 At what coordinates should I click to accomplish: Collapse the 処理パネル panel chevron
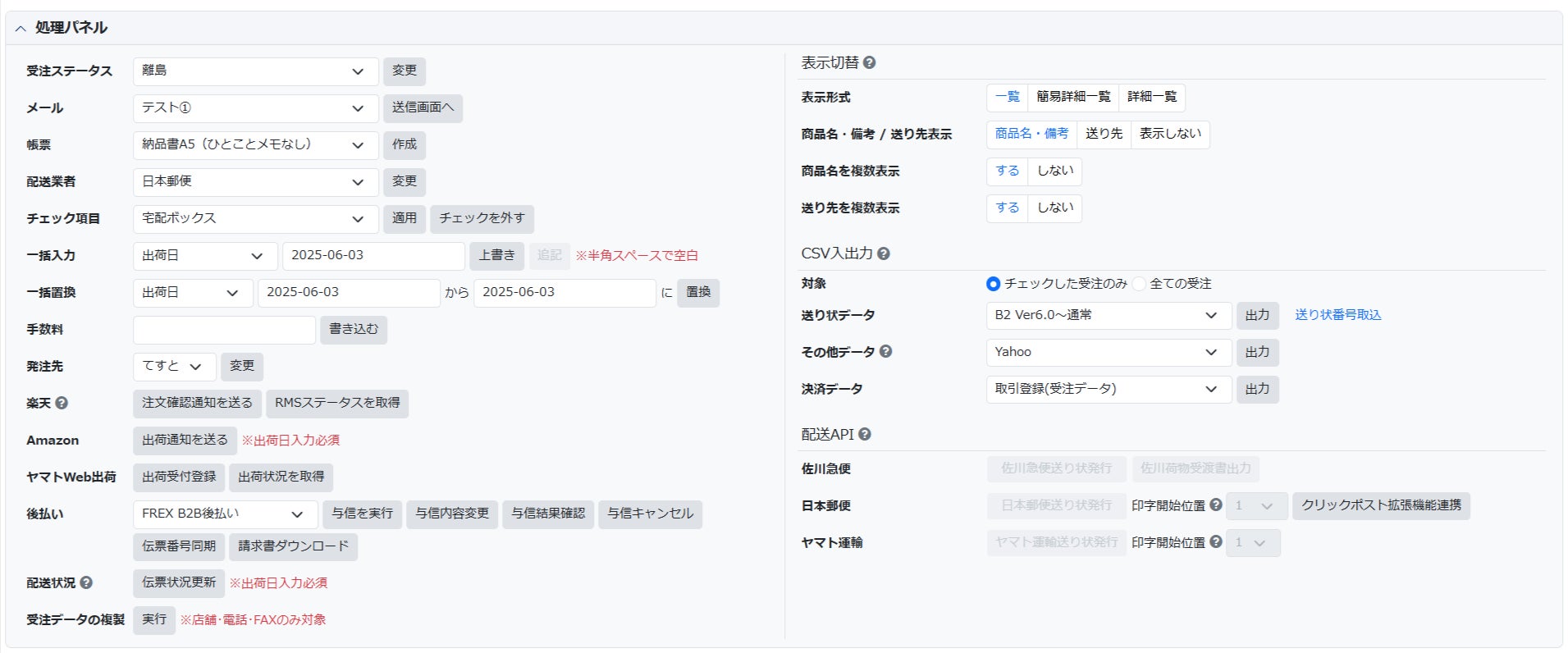click(21, 28)
